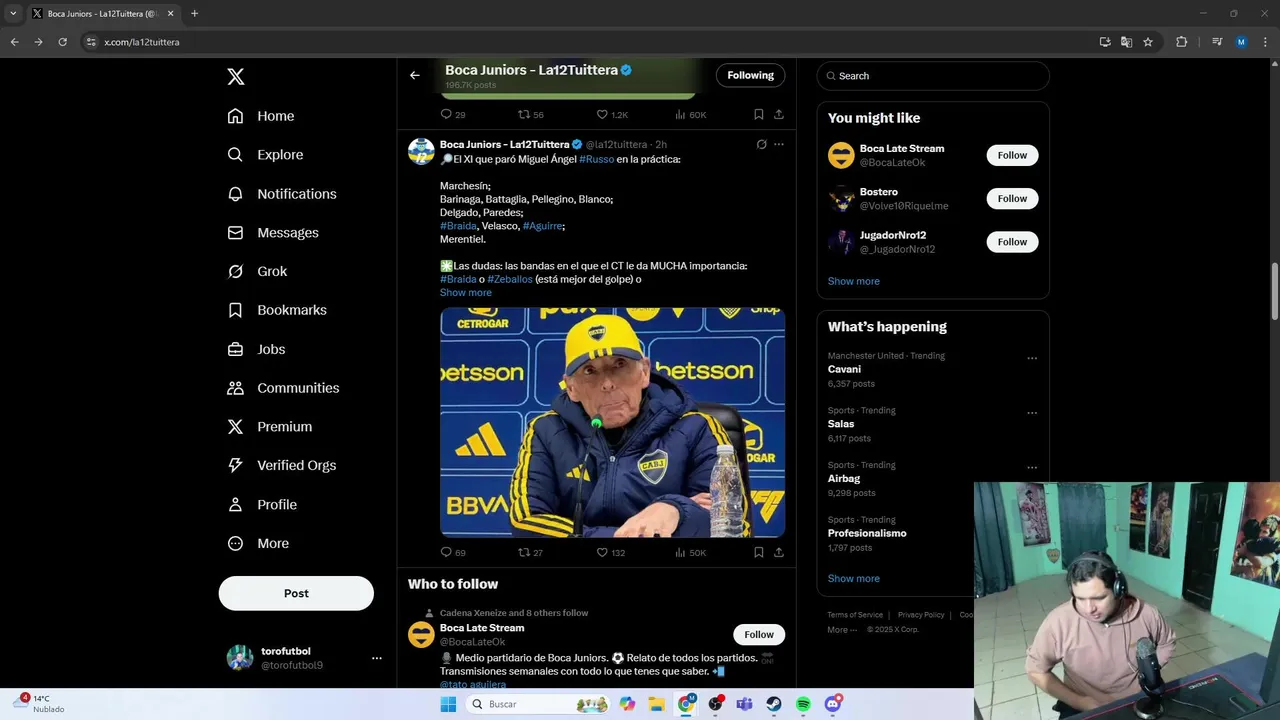
Task: Open Profile from sidebar
Action: (x=262, y=505)
